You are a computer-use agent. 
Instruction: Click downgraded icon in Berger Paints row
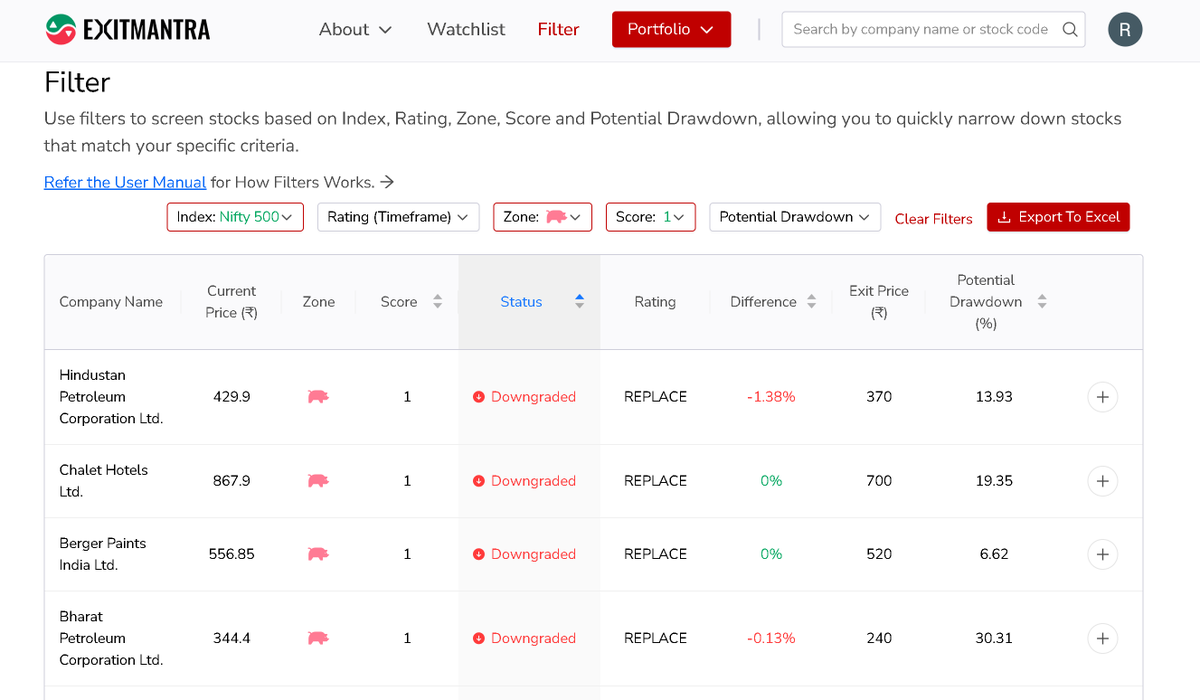pyautogui.click(x=479, y=554)
